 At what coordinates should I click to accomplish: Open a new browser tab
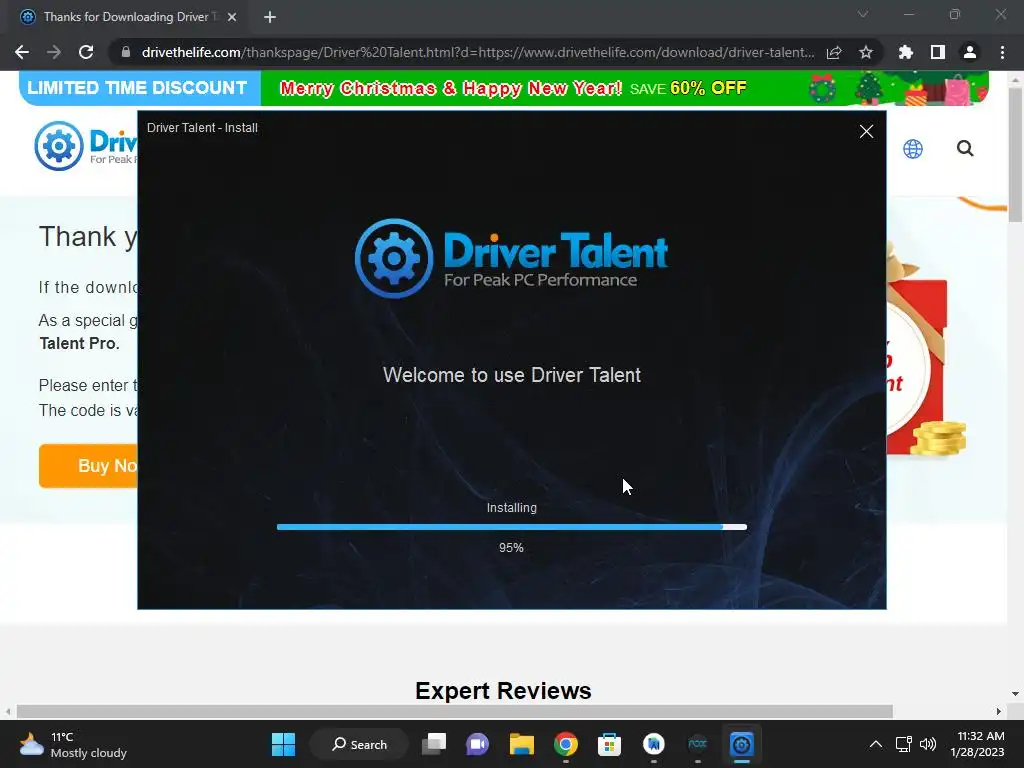(x=270, y=17)
